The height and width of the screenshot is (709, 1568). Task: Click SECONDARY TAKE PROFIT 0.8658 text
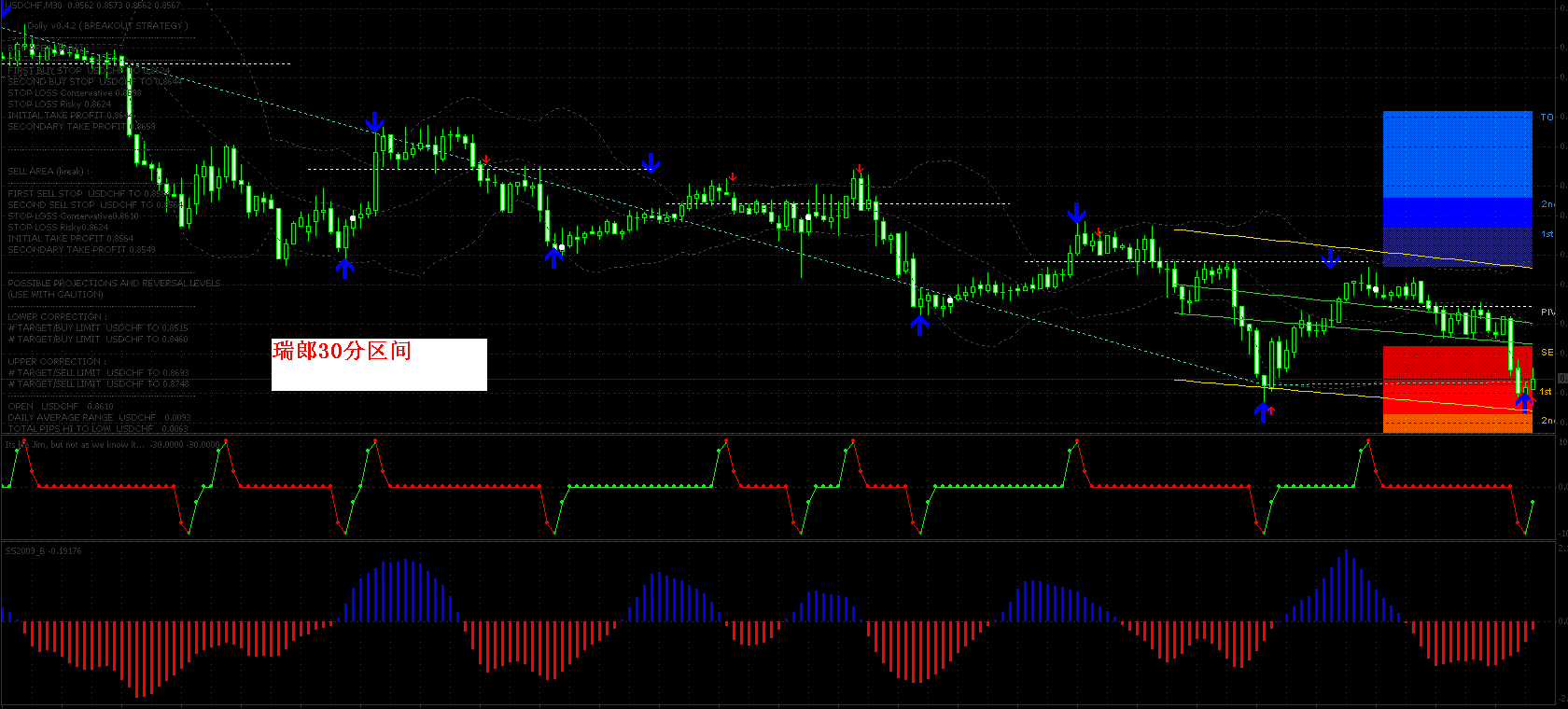pos(82,127)
